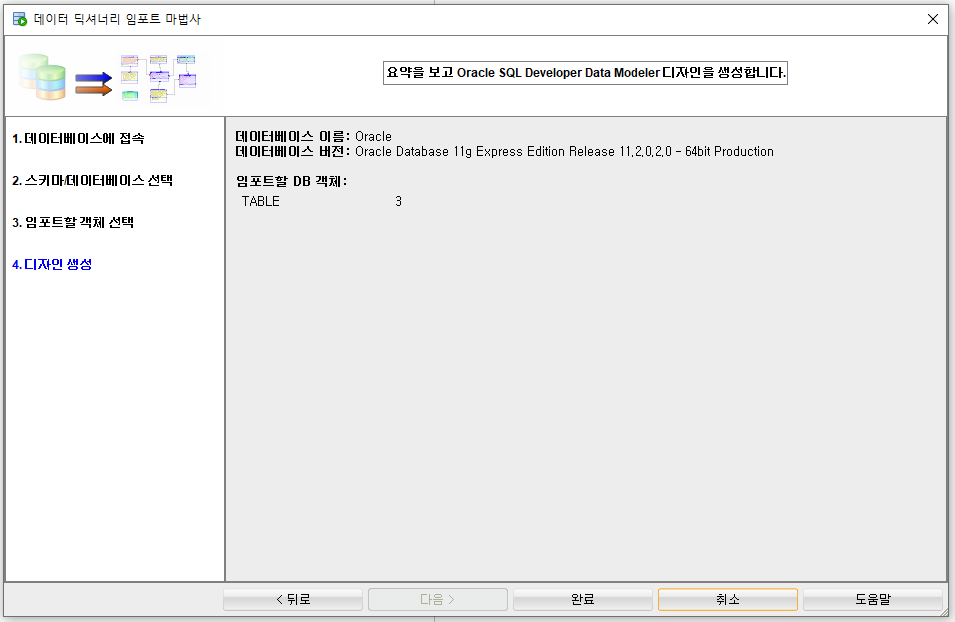955x622 pixels.
Task: Click the disabled 다음 button
Action: click(437, 599)
